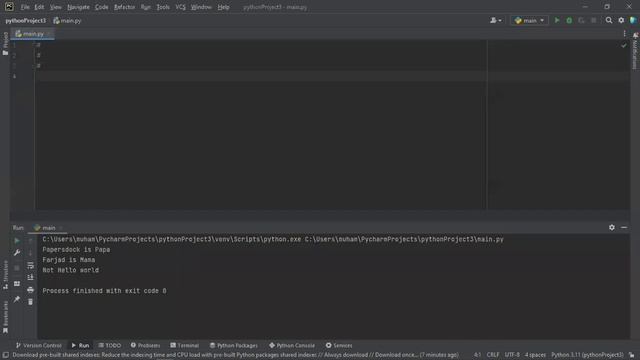Open the Python 3.11 interpreter selector
Image resolution: width=640 pixels, height=360 pixels.
point(587,355)
